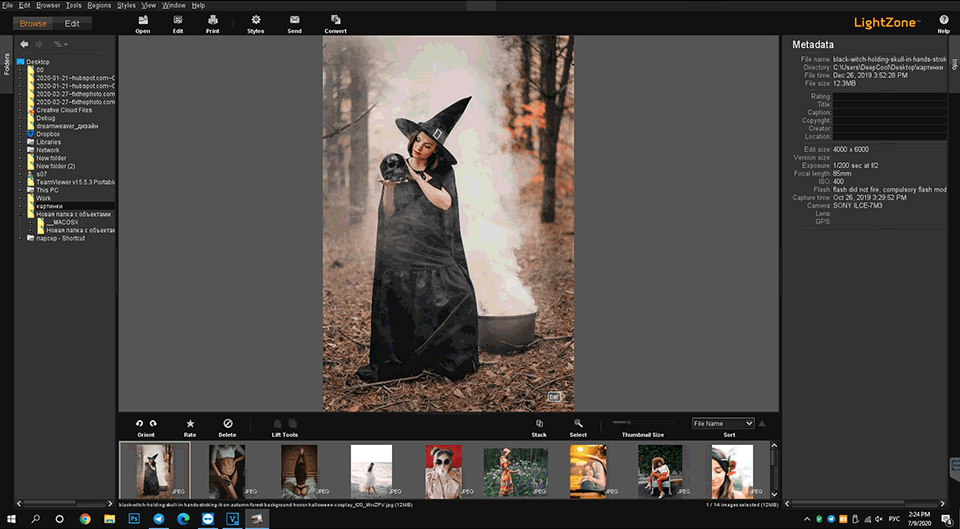Collapse the Новая папка с объектами parent node

[x=20, y=214]
